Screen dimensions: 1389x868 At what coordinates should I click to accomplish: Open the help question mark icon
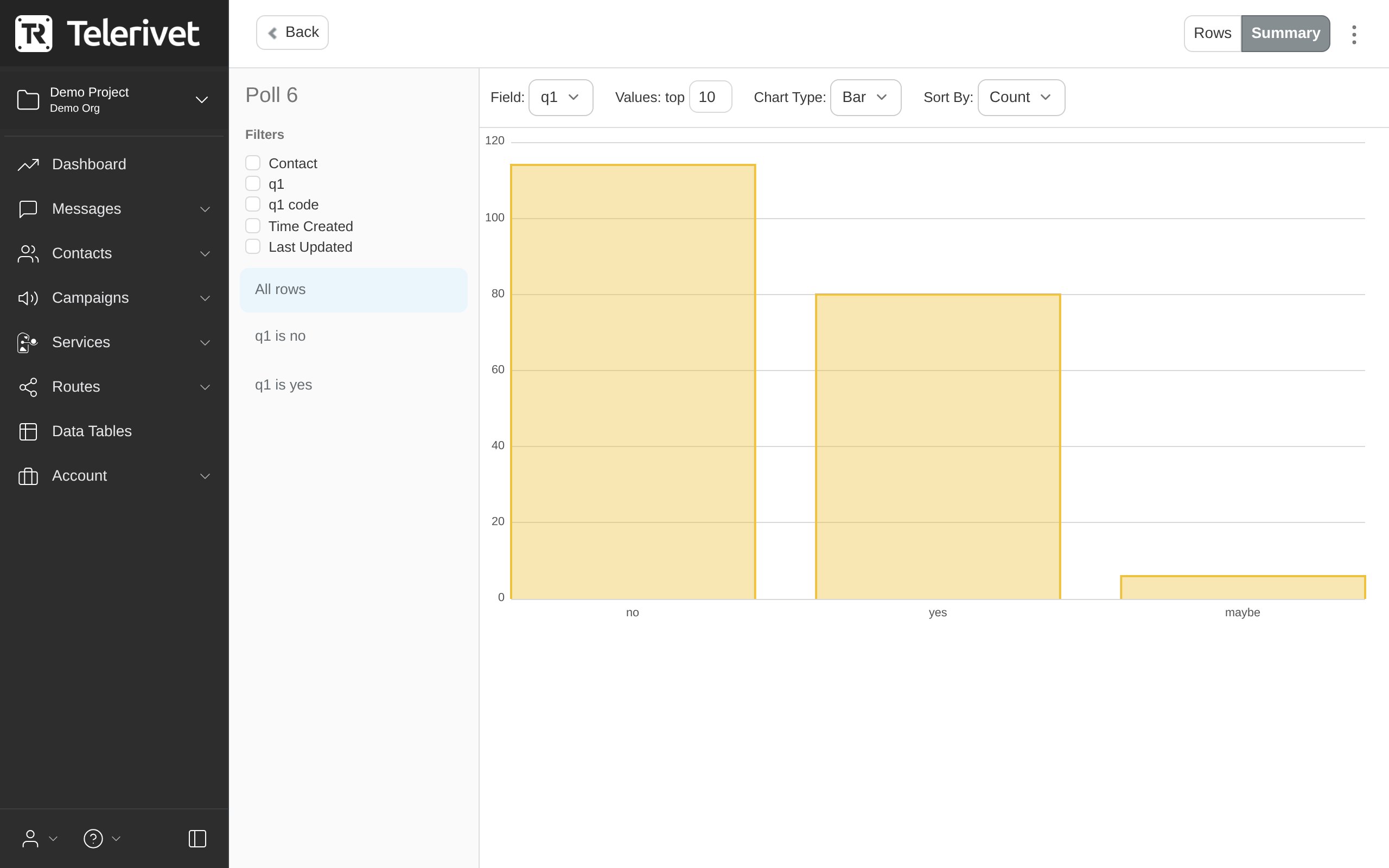(x=93, y=839)
